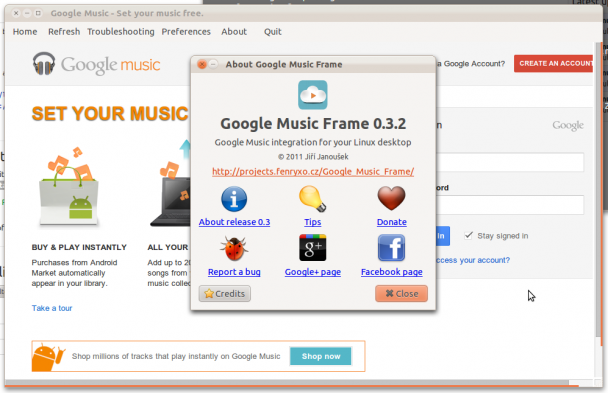Click the Set Your Music orange heading
This screenshot has height=393, width=608.
tap(110, 114)
